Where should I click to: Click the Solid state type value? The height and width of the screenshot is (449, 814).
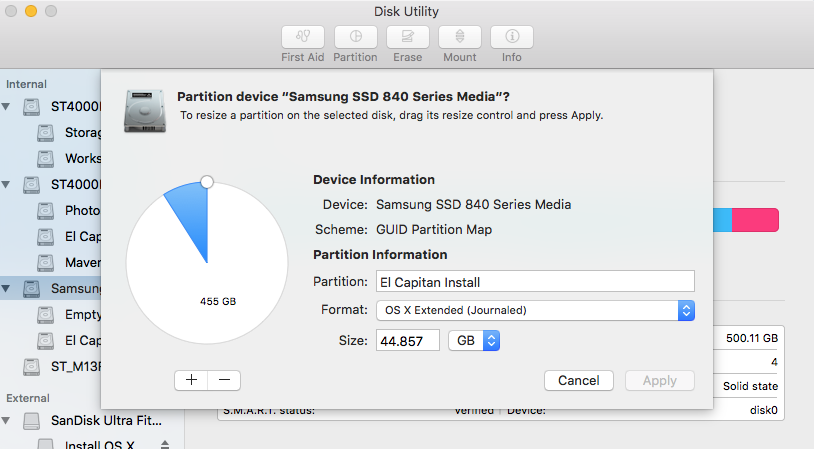[x=750, y=386]
